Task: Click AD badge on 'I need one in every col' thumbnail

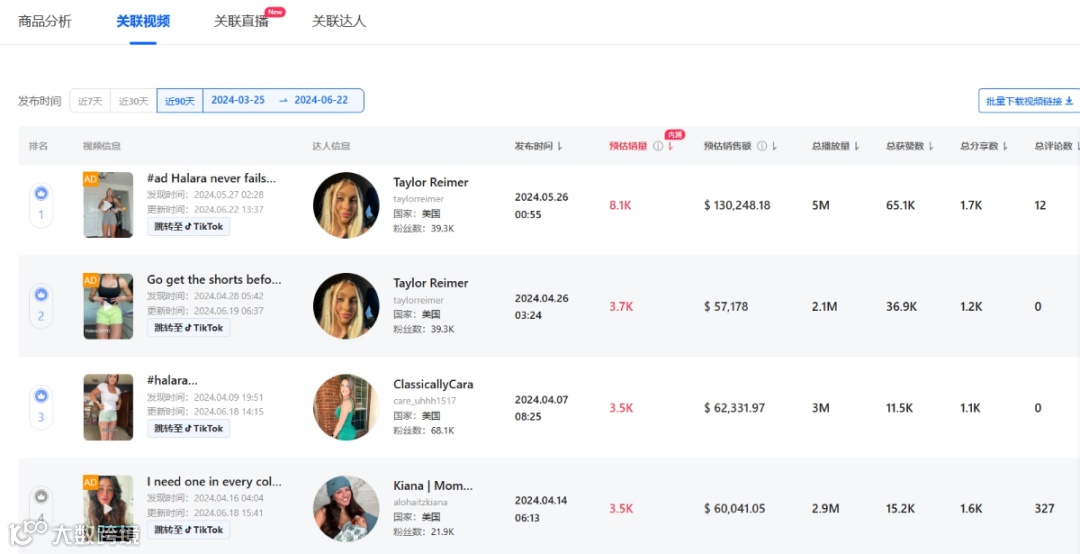Action: point(90,483)
